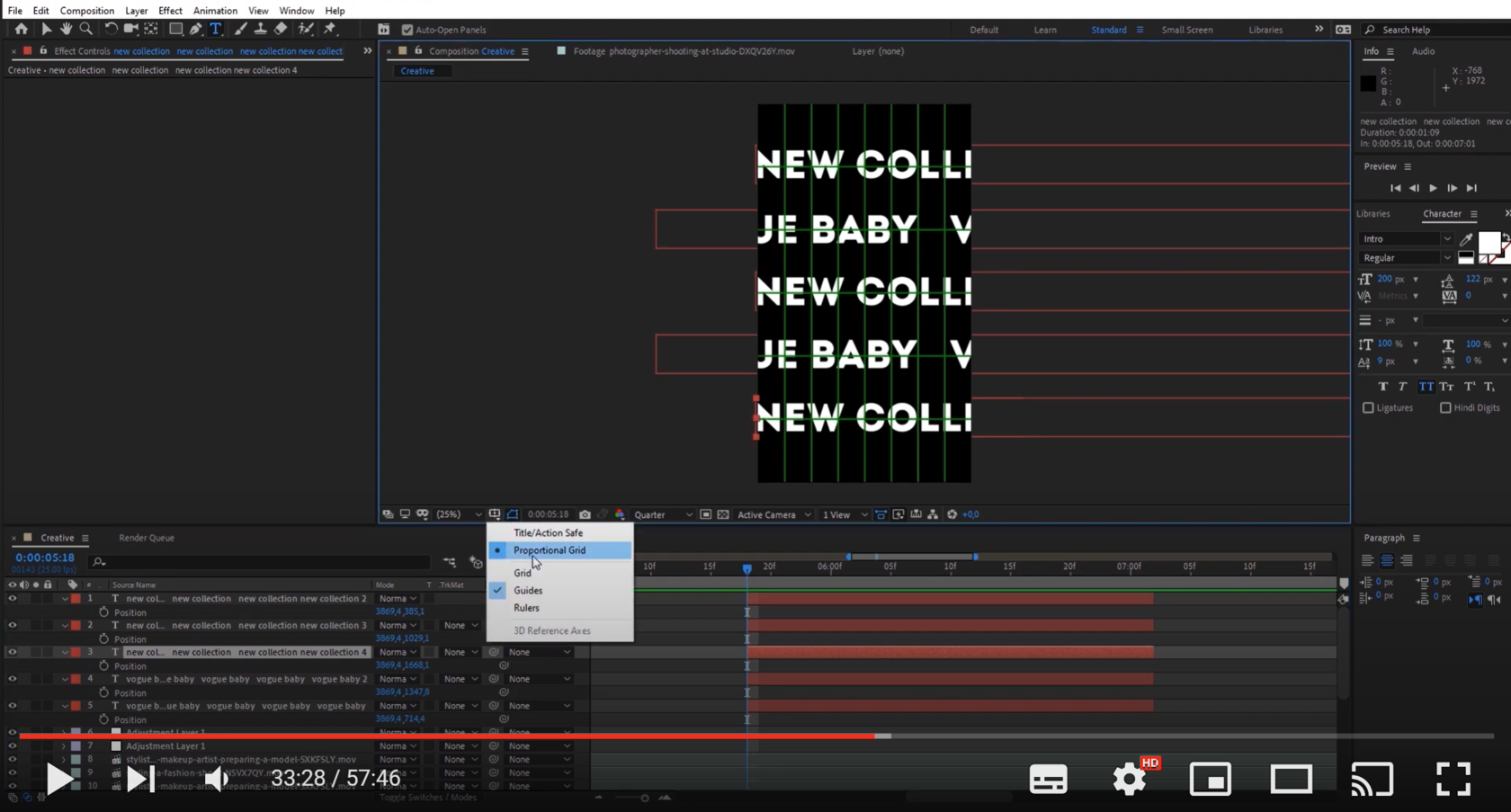Screen dimensions: 1511x812
Task: Select the Hand tool in toolbar
Action: point(66,29)
